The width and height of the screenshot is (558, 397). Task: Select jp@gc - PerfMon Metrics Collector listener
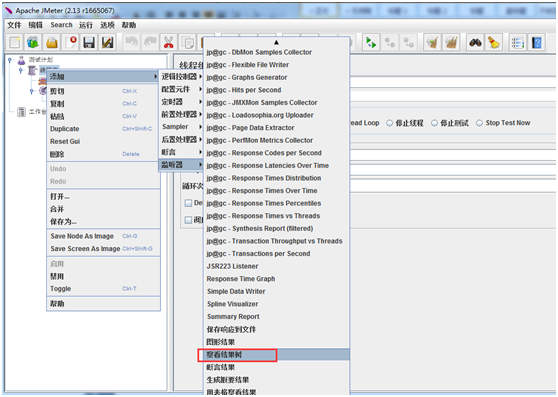[x=277, y=141]
